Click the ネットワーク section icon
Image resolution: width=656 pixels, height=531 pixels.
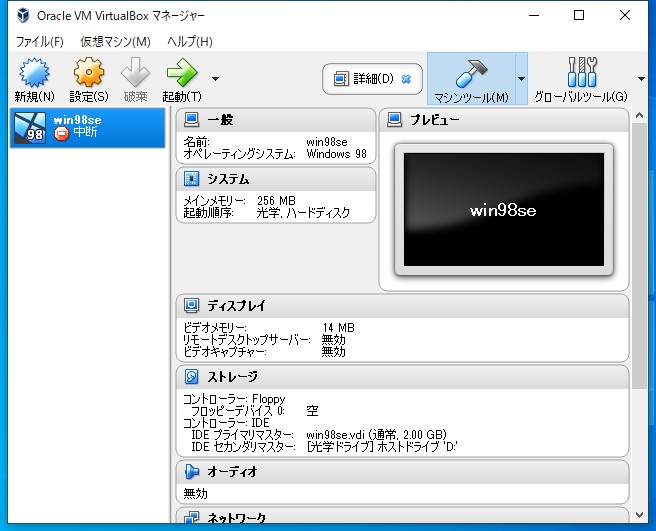click(192, 517)
